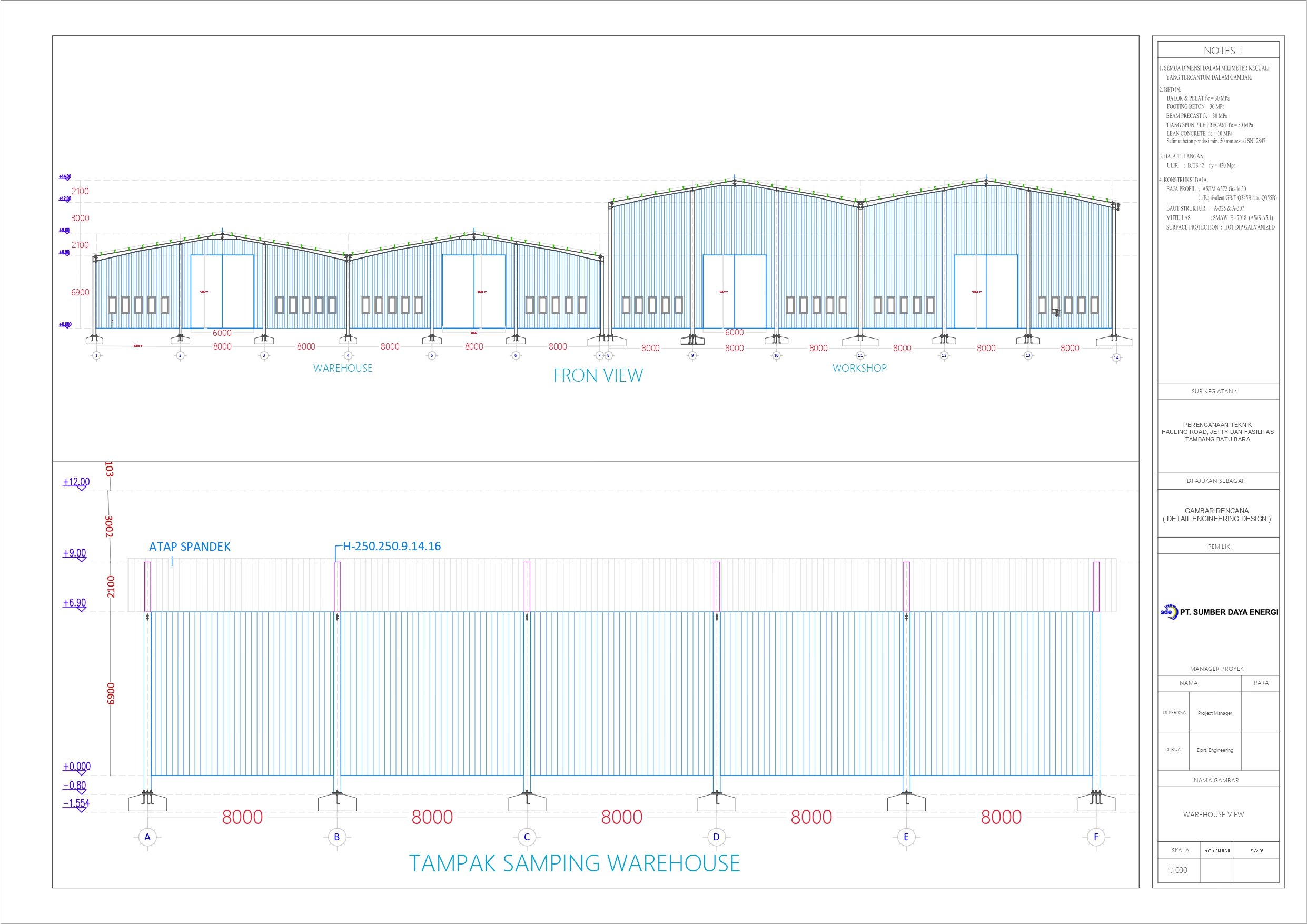1307x924 pixels.
Task: Click the grid bubble labeled A
Action: click(147, 837)
